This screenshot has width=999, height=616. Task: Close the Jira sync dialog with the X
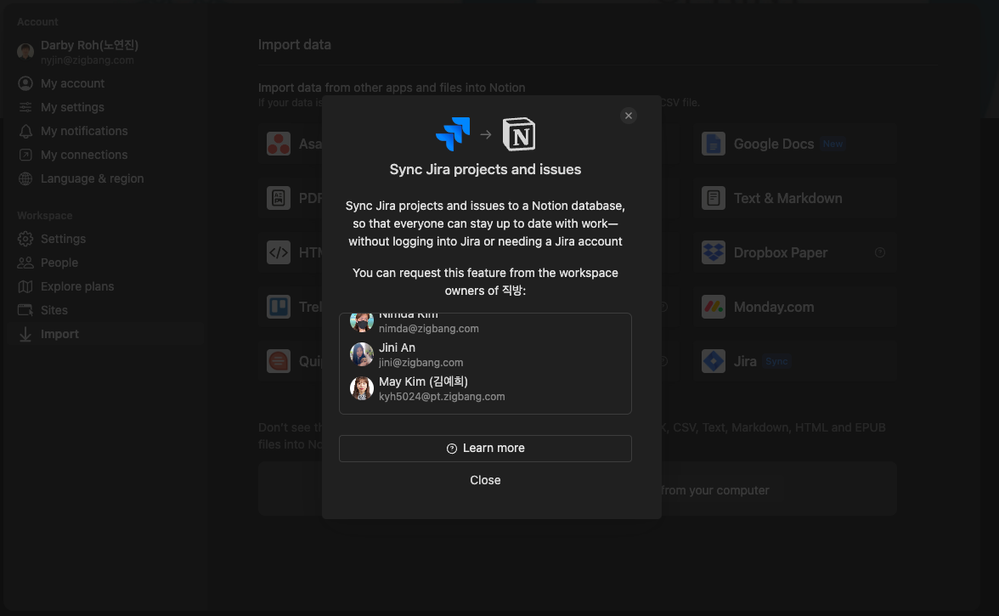628,115
